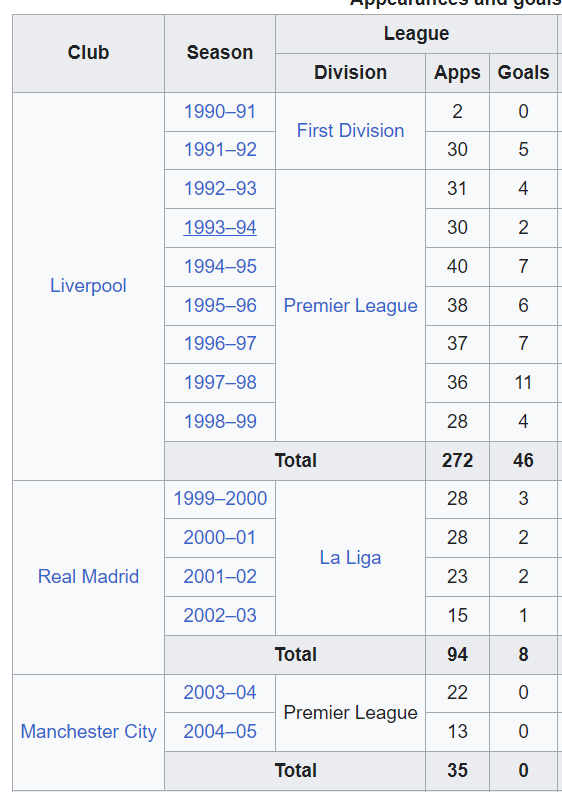Open the 2004–05 season link

[x=220, y=731]
